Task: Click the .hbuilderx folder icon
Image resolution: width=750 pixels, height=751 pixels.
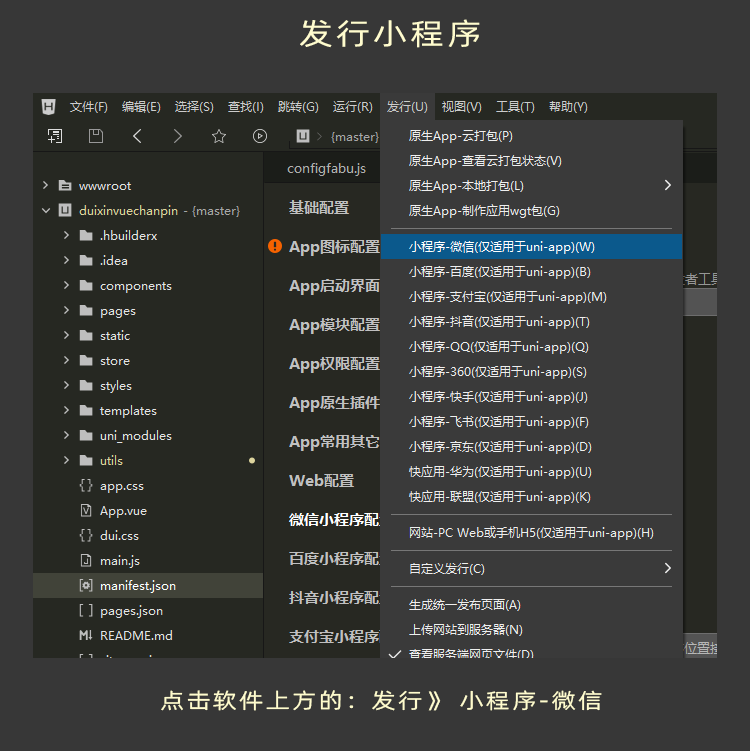Action: 86,235
